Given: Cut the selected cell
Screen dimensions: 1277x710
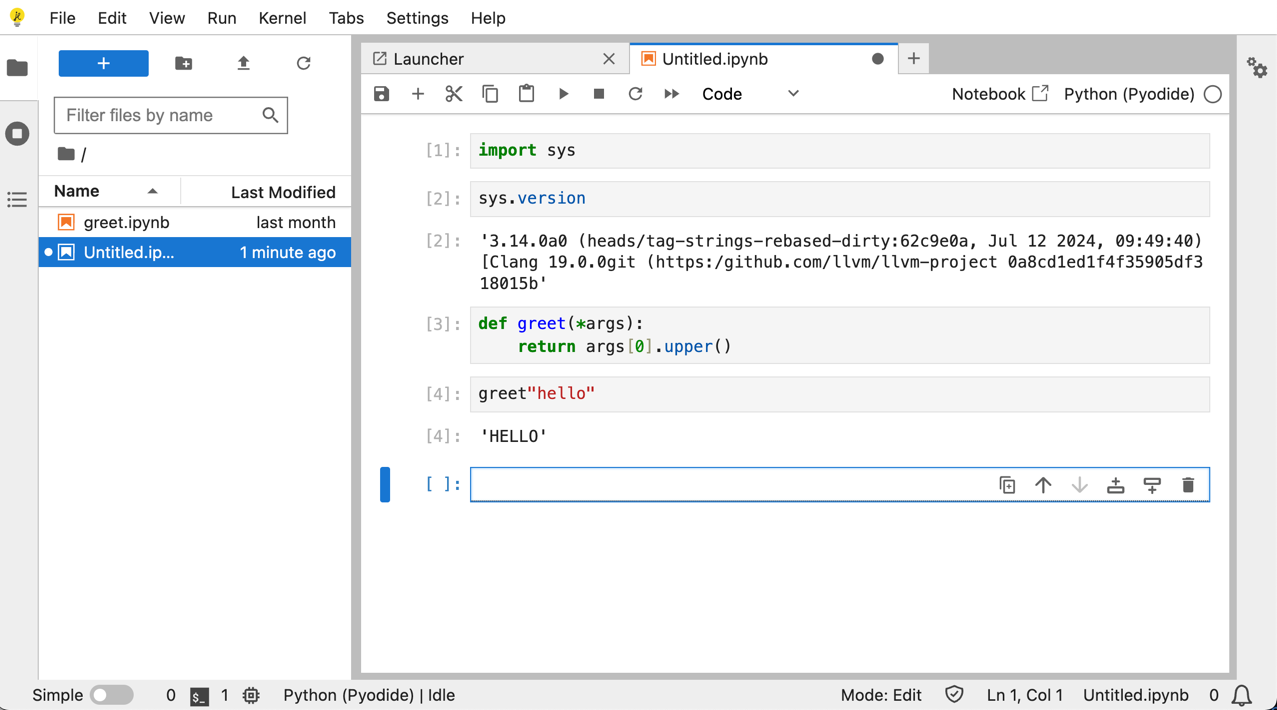Looking at the screenshot, I should 454,94.
